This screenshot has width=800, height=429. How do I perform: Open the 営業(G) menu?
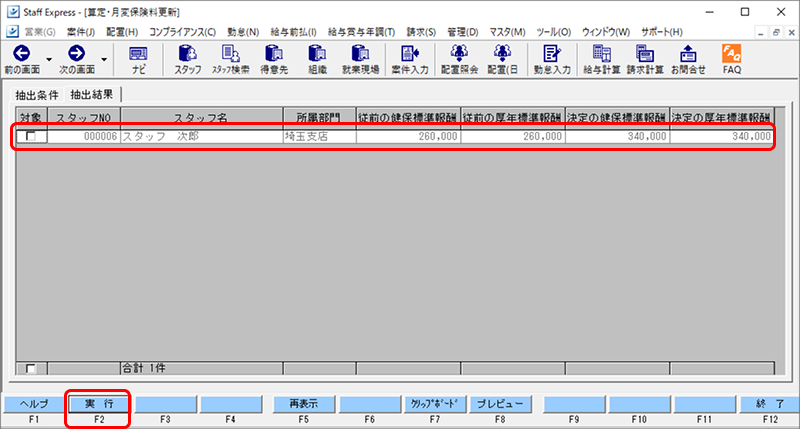point(40,32)
